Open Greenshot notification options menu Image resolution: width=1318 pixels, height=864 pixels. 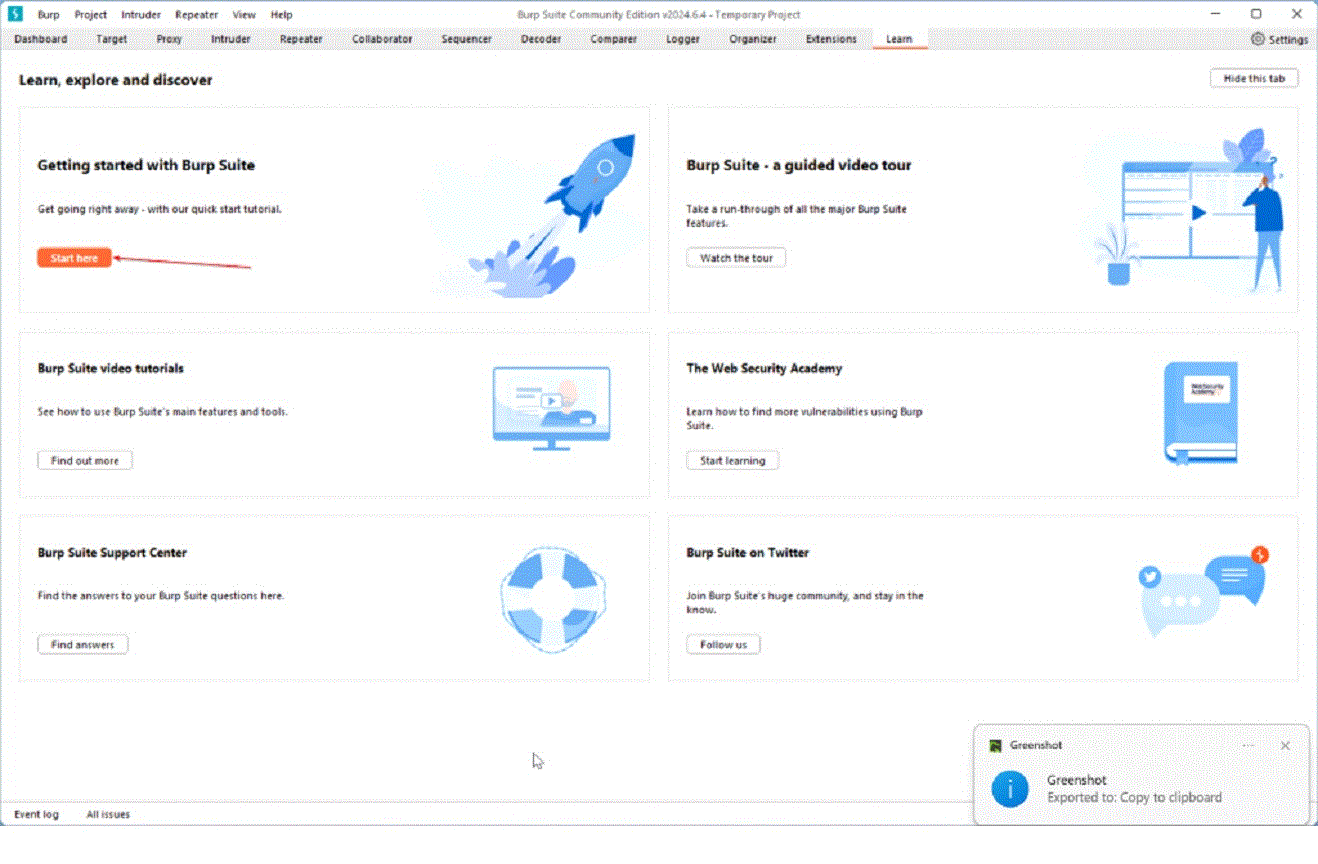pos(1248,745)
